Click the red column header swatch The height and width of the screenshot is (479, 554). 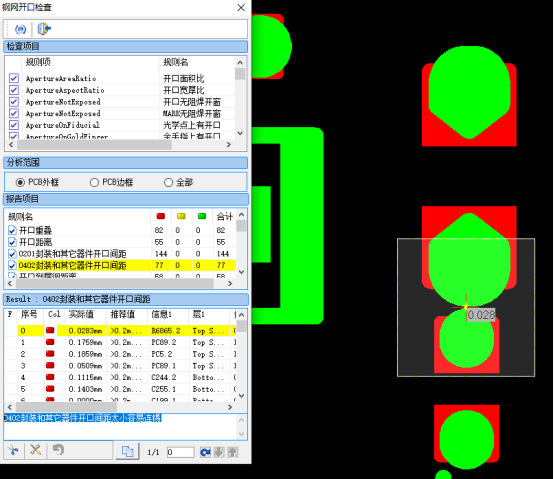[161, 216]
